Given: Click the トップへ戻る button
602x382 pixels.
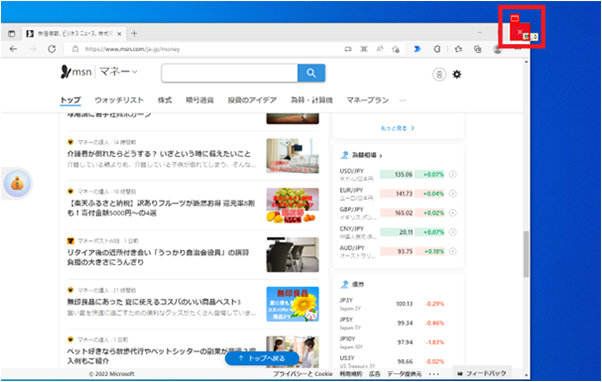Looking at the screenshot, I should pyautogui.click(x=262, y=359).
